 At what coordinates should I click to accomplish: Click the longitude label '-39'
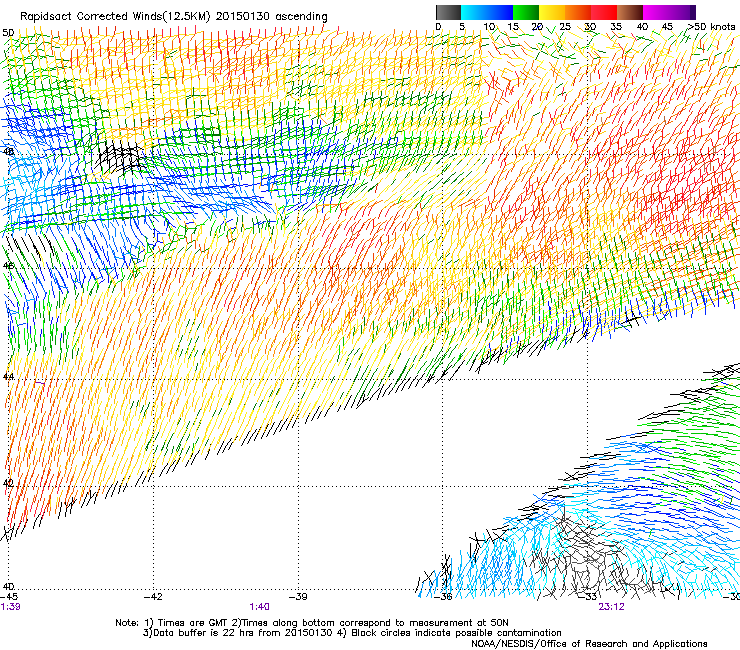(x=298, y=597)
